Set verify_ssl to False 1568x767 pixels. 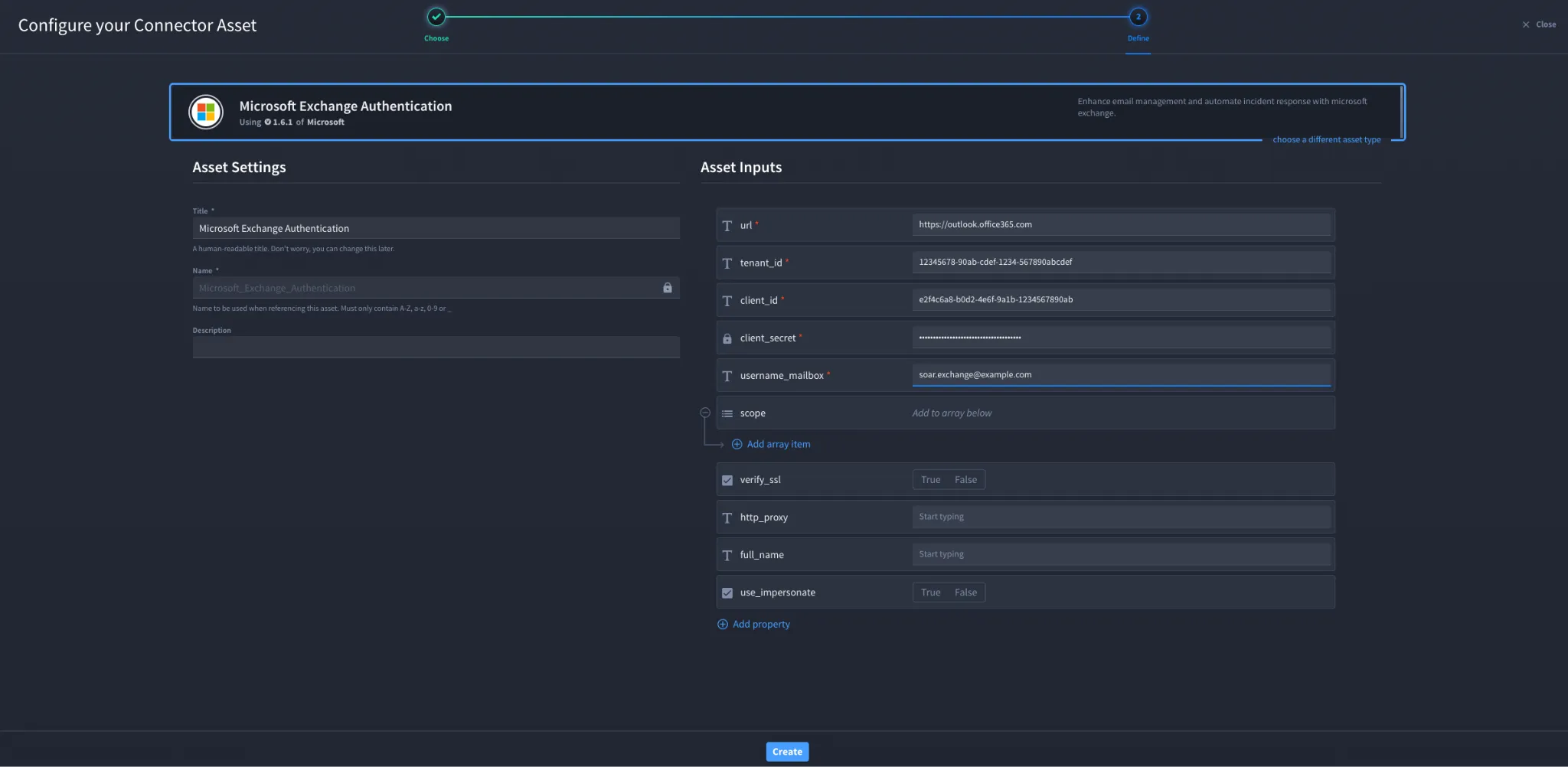point(965,479)
